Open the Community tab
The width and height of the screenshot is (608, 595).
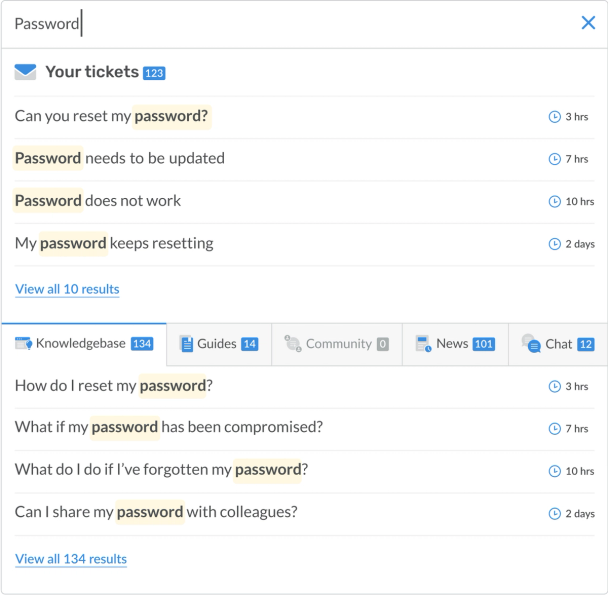tap(338, 344)
